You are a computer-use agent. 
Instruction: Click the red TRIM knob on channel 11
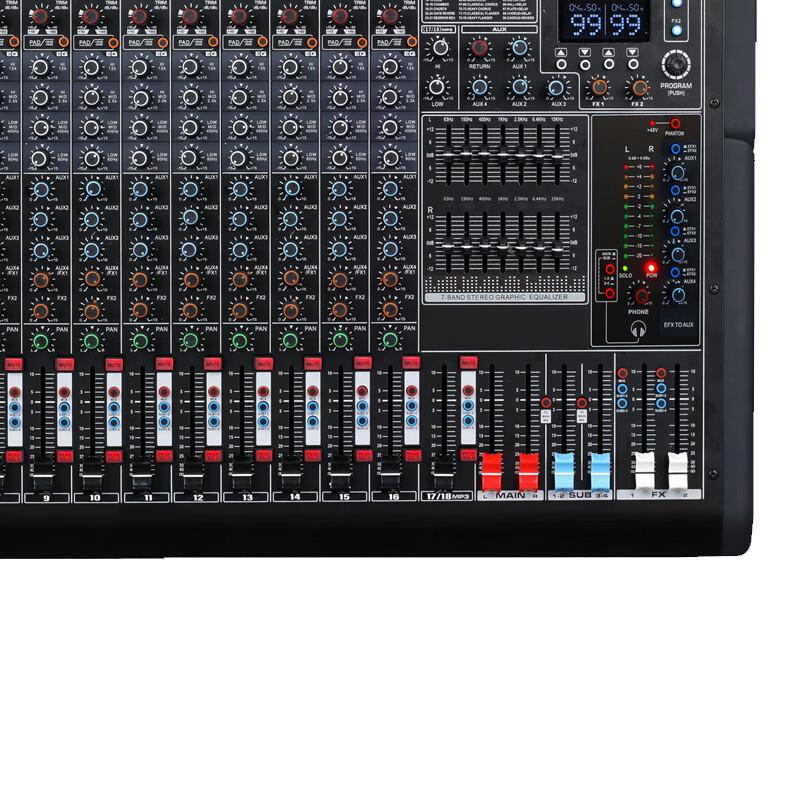(x=140, y=16)
